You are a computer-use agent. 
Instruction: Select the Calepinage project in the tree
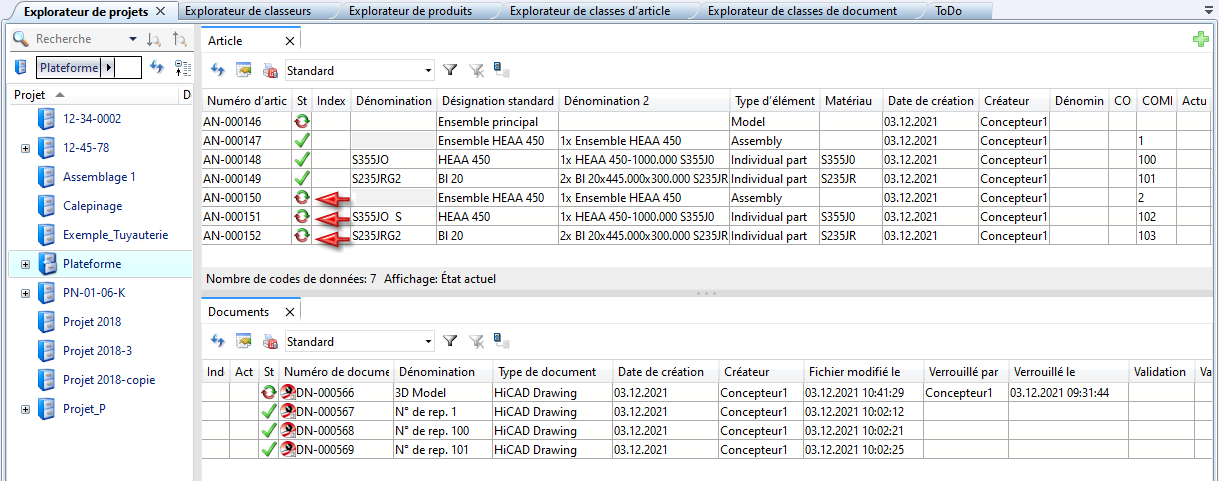93,206
